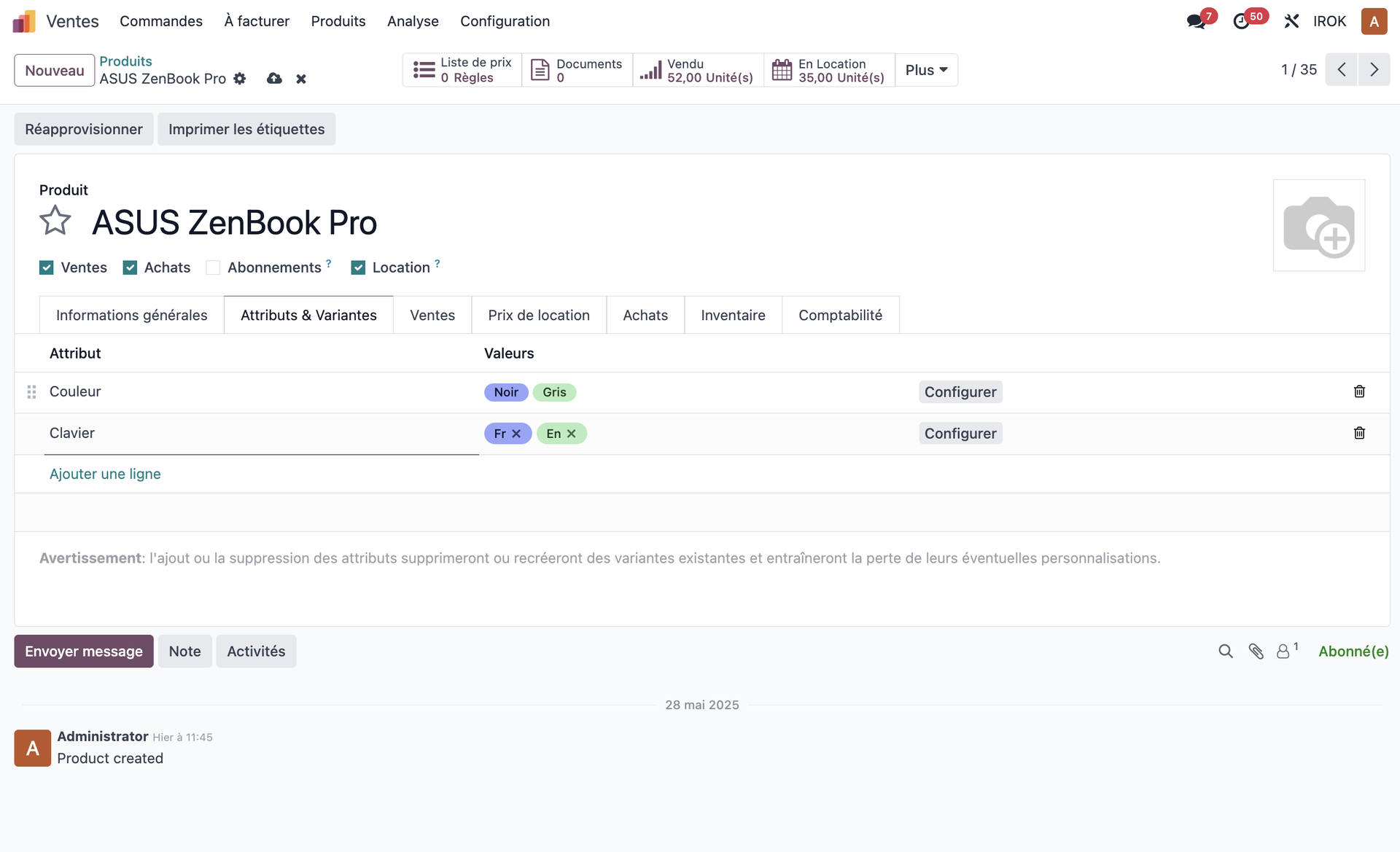1400x852 pixels.
Task: Toggle the Achats checkbox
Action: (130, 267)
